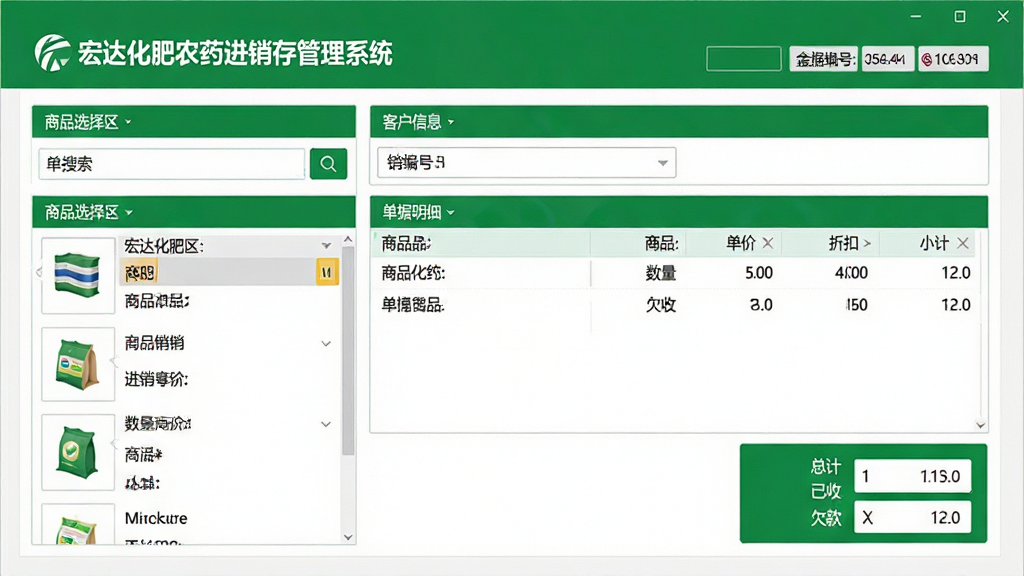This screenshot has height=576, width=1024.
Task: Click the 056.44 number button
Action: coord(888,59)
